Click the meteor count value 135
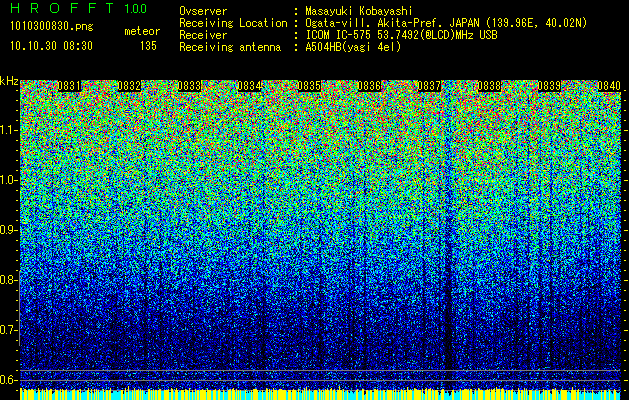Viewport: 629px width, 400px height. point(148,46)
